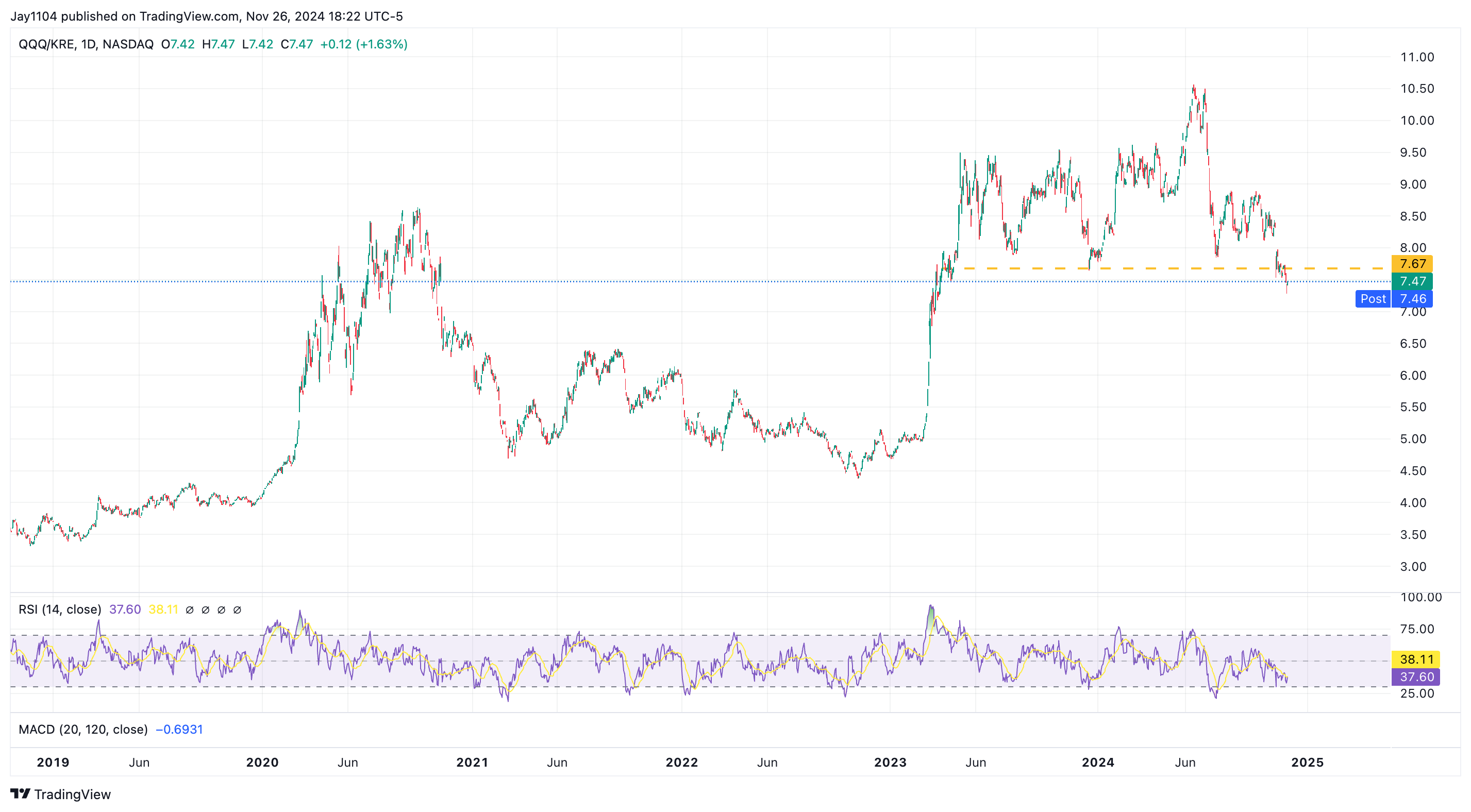Click the low value L7.42
This screenshot has height=812, width=1471.
pyautogui.click(x=258, y=44)
